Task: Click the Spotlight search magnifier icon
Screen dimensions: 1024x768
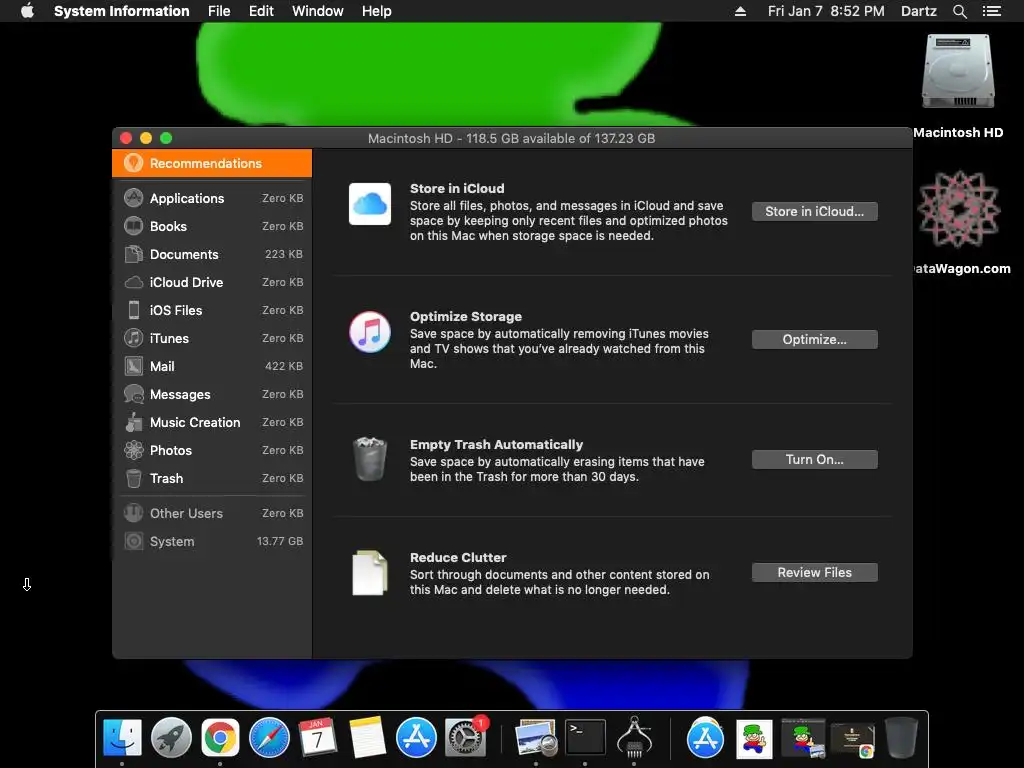Action: (x=959, y=11)
